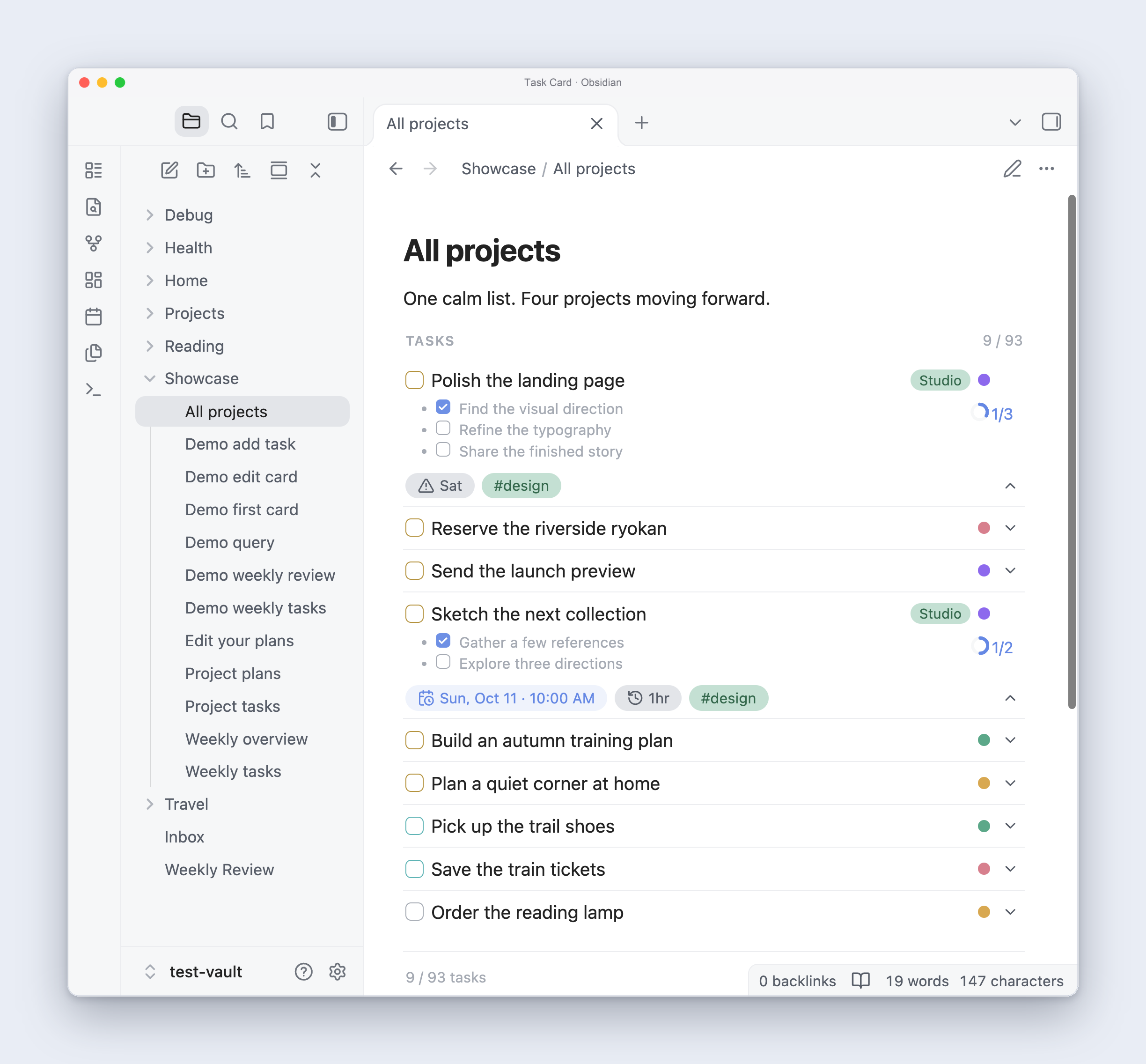Screen dimensions: 1146x1064
Task: Open the graph view ribbon icon
Action: 93,243
